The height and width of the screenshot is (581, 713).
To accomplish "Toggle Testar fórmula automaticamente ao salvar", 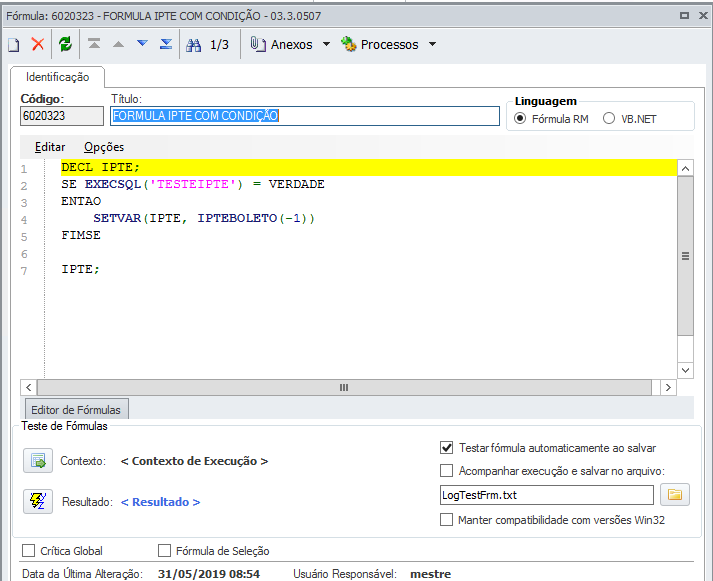I will click(447, 448).
